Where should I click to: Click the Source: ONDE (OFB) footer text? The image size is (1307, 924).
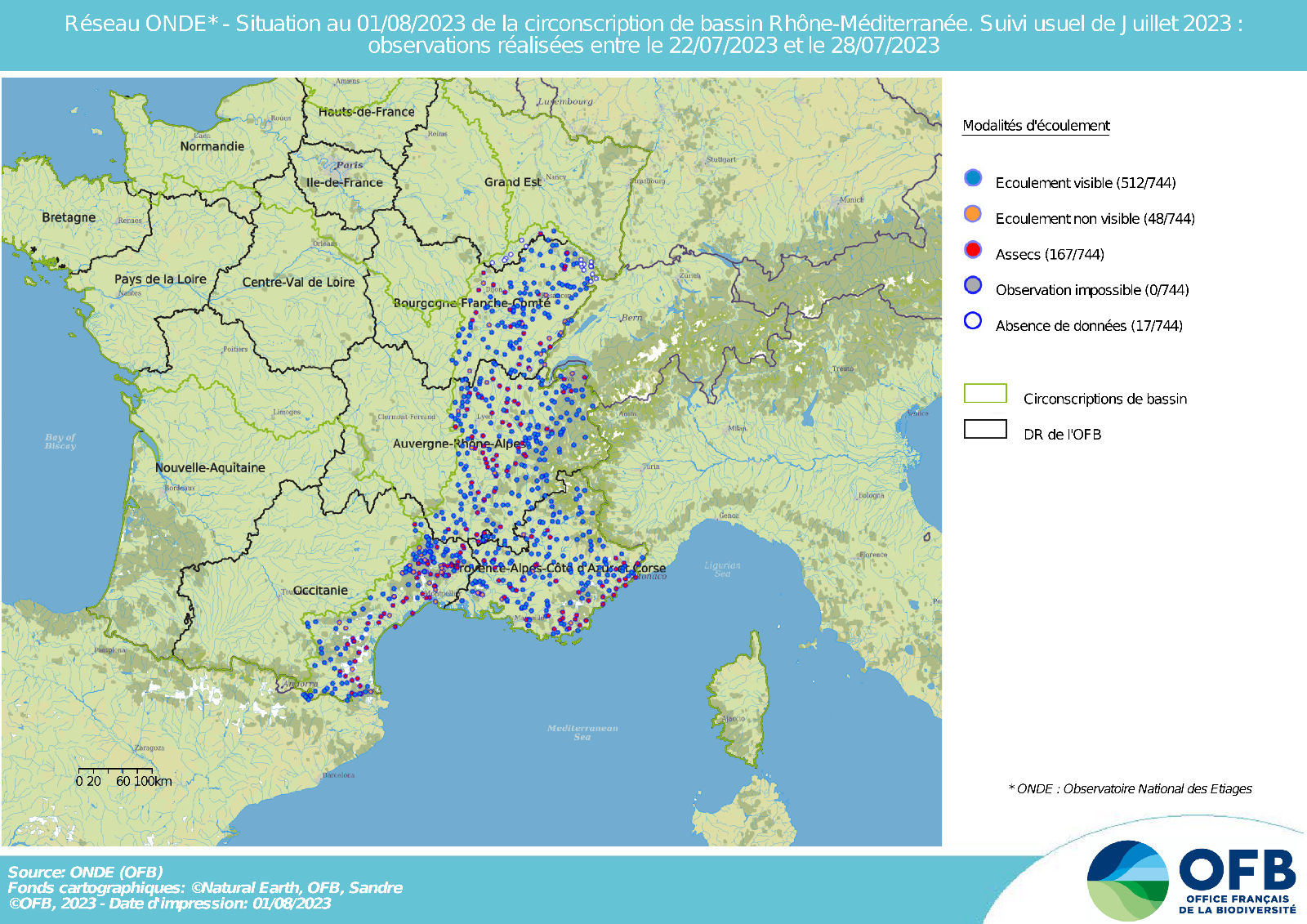tap(86, 872)
